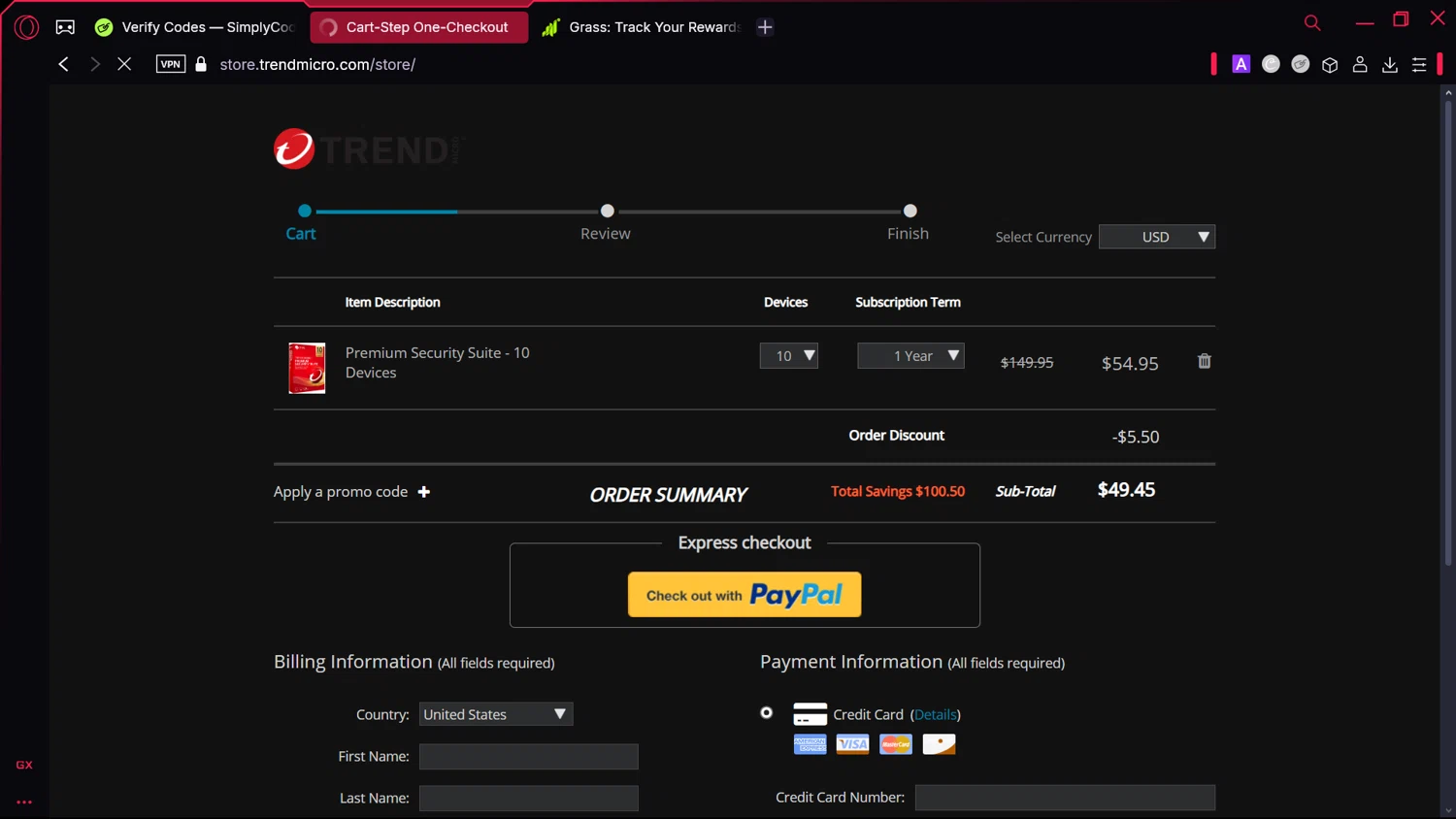Screen dimensions: 1456x819
Task: Open a new tab with plus
Action: (x=765, y=27)
